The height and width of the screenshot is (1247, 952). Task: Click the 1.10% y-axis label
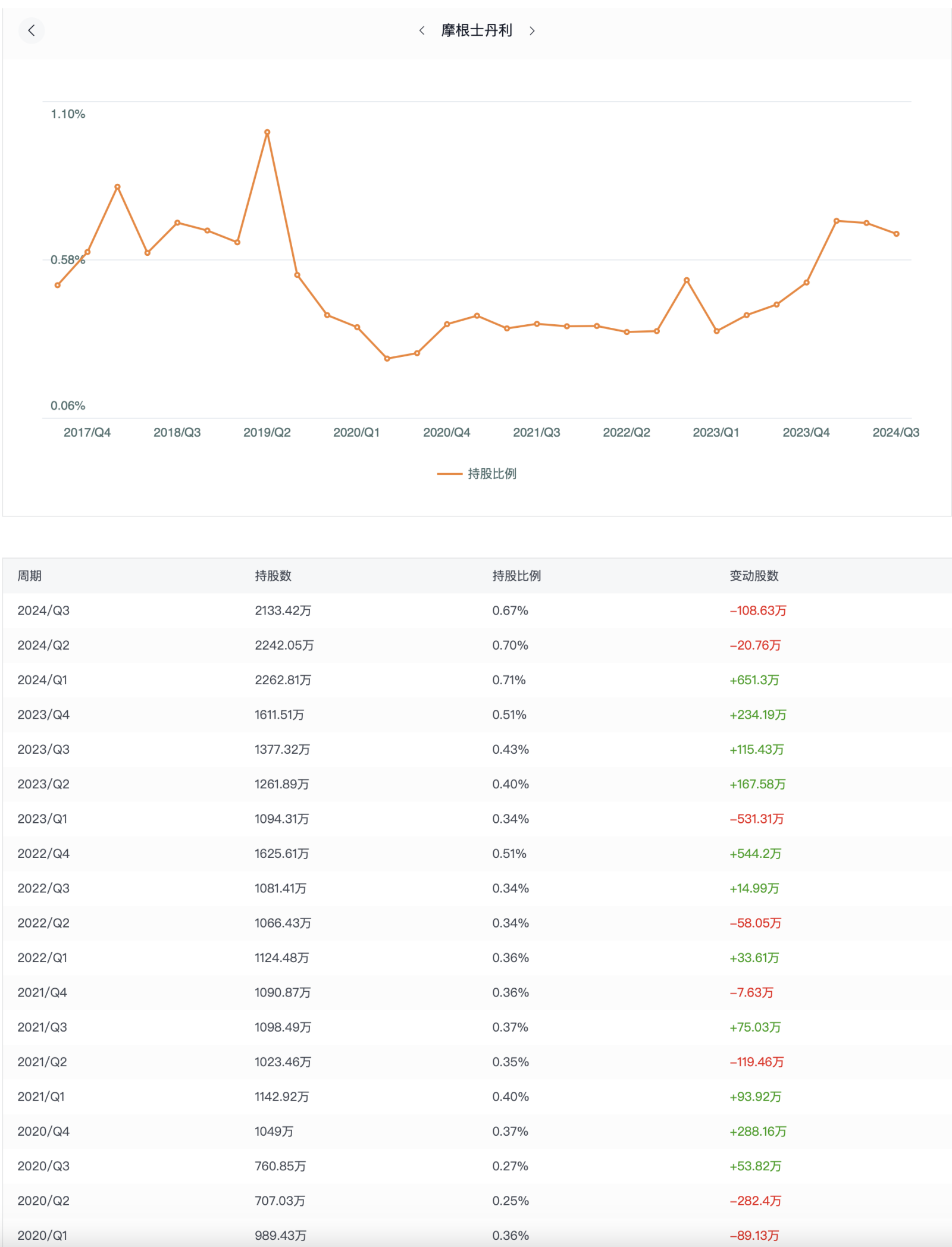[68, 114]
